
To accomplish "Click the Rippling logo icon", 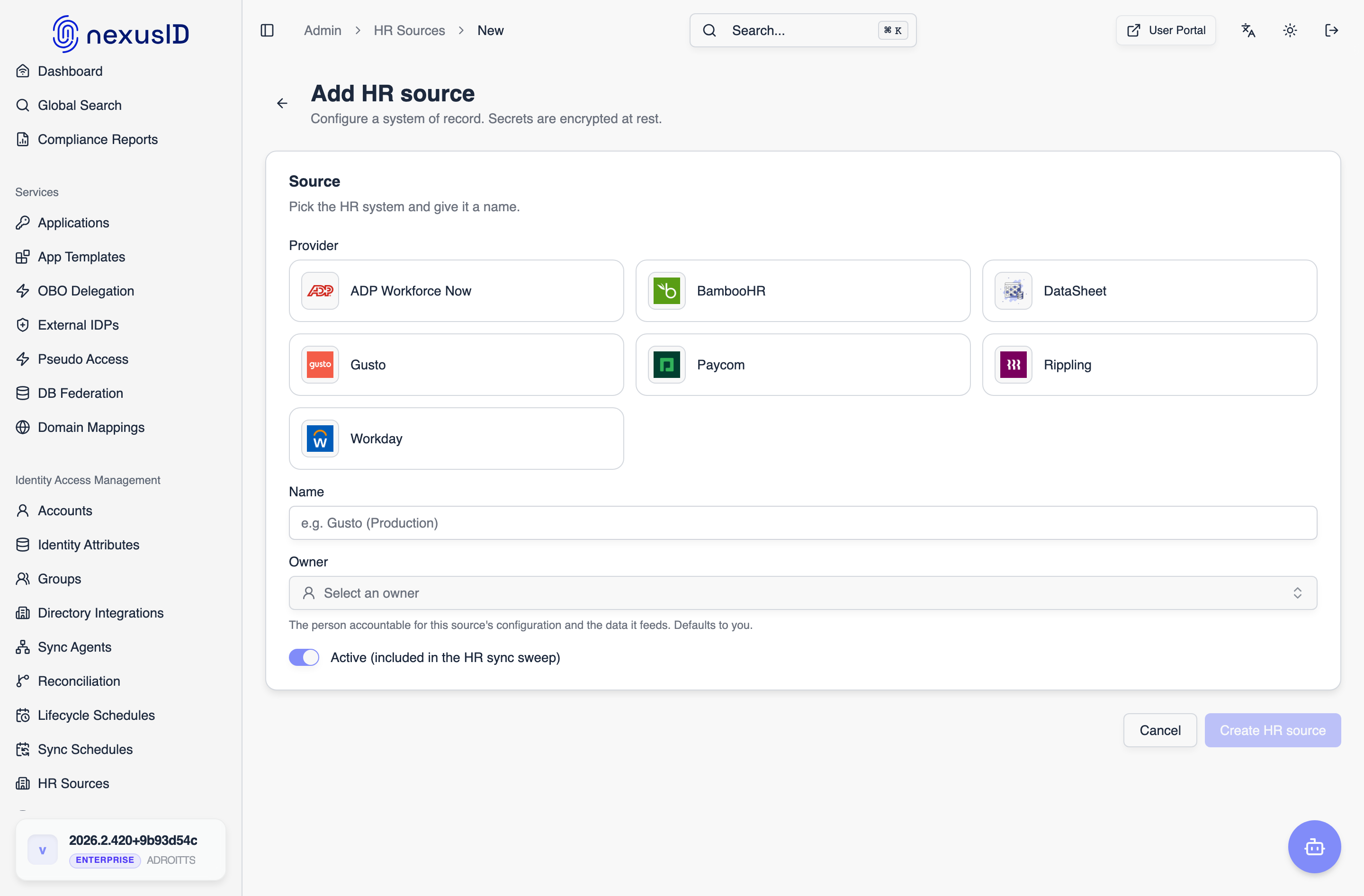I will tap(1013, 364).
